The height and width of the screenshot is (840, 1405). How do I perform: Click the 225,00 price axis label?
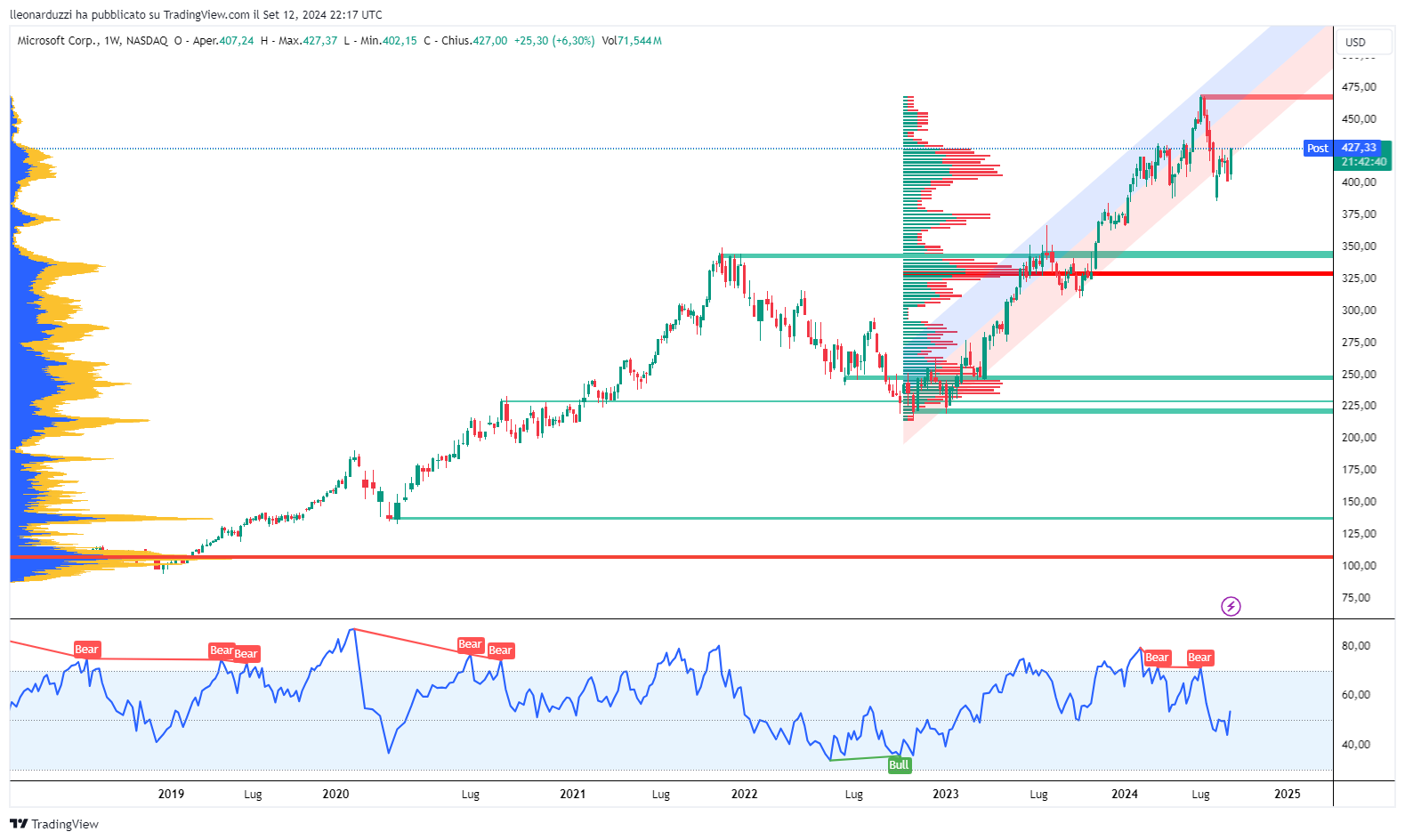tap(1359, 405)
